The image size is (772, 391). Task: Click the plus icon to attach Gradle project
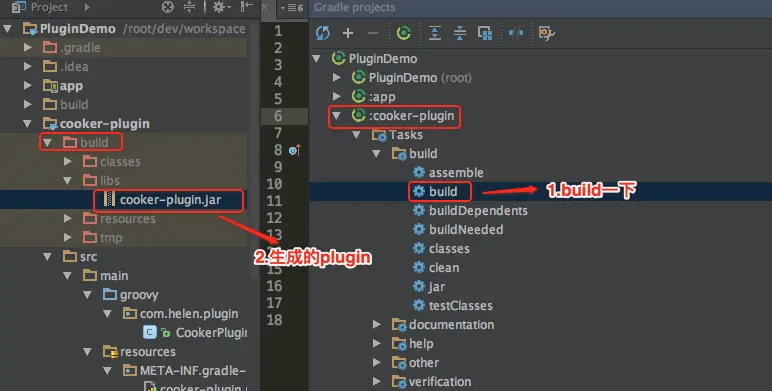pos(348,33)
